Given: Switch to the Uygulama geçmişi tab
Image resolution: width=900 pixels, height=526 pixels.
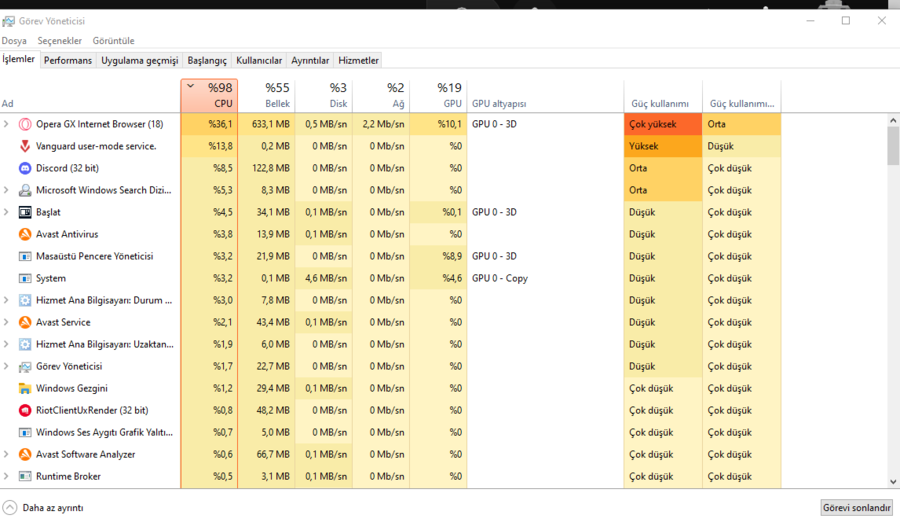Looking at the screenshot, I should click(x=139, y=60).
